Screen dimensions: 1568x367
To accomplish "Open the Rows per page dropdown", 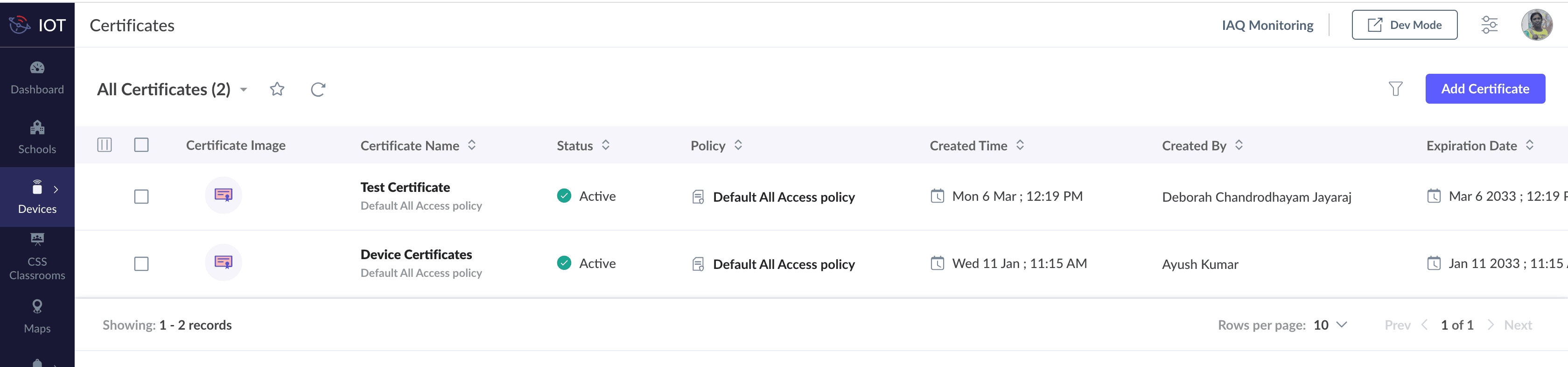I will 1330,325.
